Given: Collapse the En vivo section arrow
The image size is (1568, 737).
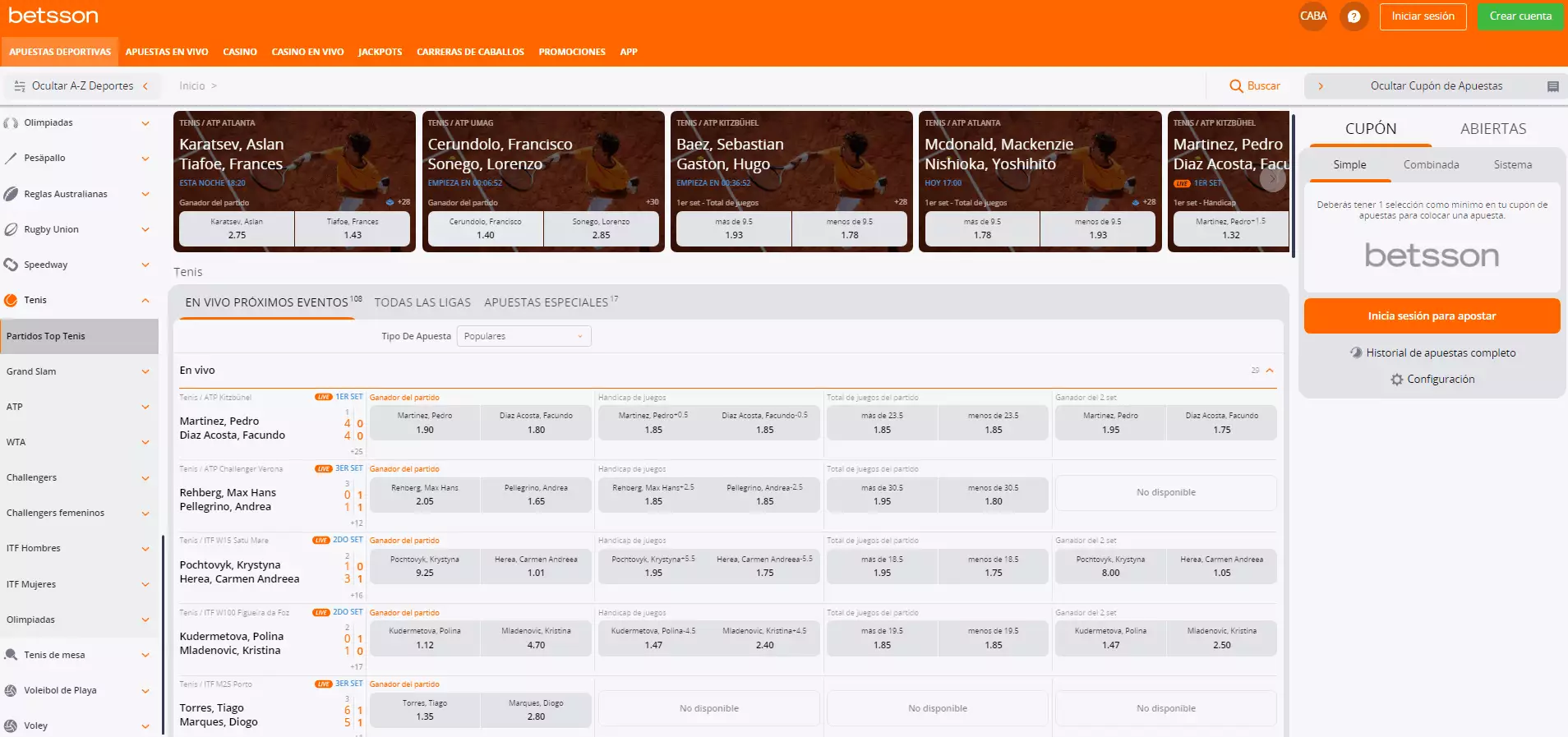Looking at the screenshot, I should [x=1270, y=371].
